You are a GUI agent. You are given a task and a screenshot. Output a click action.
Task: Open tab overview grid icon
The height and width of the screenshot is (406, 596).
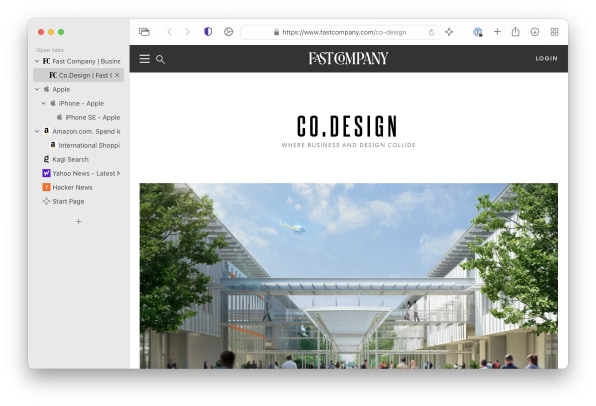pyautogui.click(x=555, y=32)
